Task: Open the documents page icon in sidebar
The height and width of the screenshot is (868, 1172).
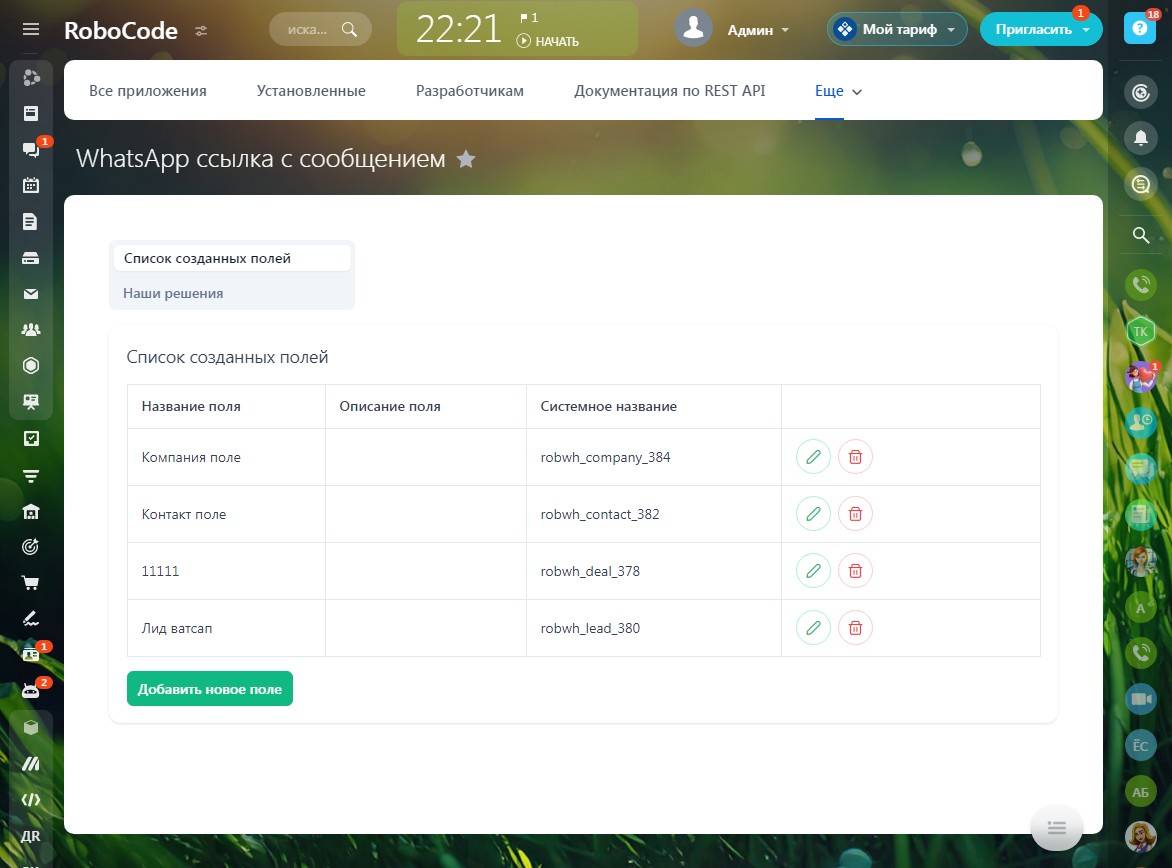Action: coord(31,221)
